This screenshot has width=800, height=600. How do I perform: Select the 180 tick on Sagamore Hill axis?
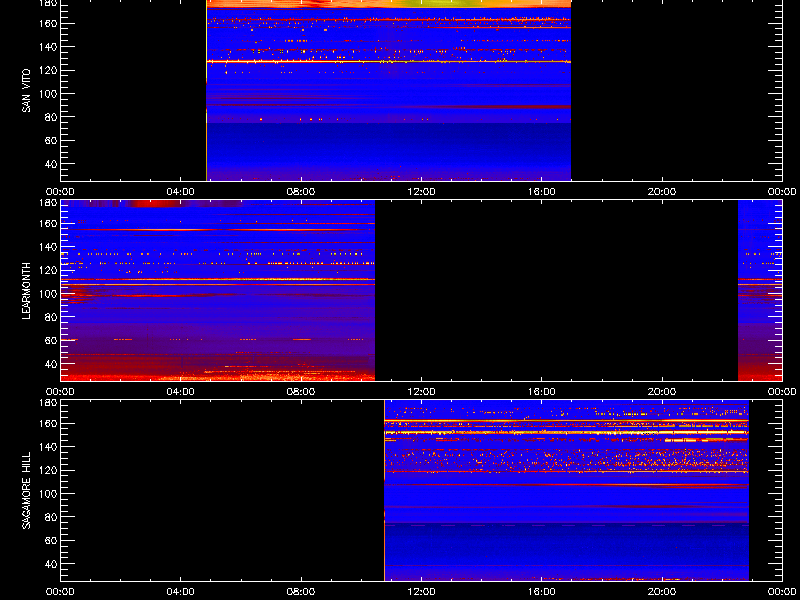[49, 402]
